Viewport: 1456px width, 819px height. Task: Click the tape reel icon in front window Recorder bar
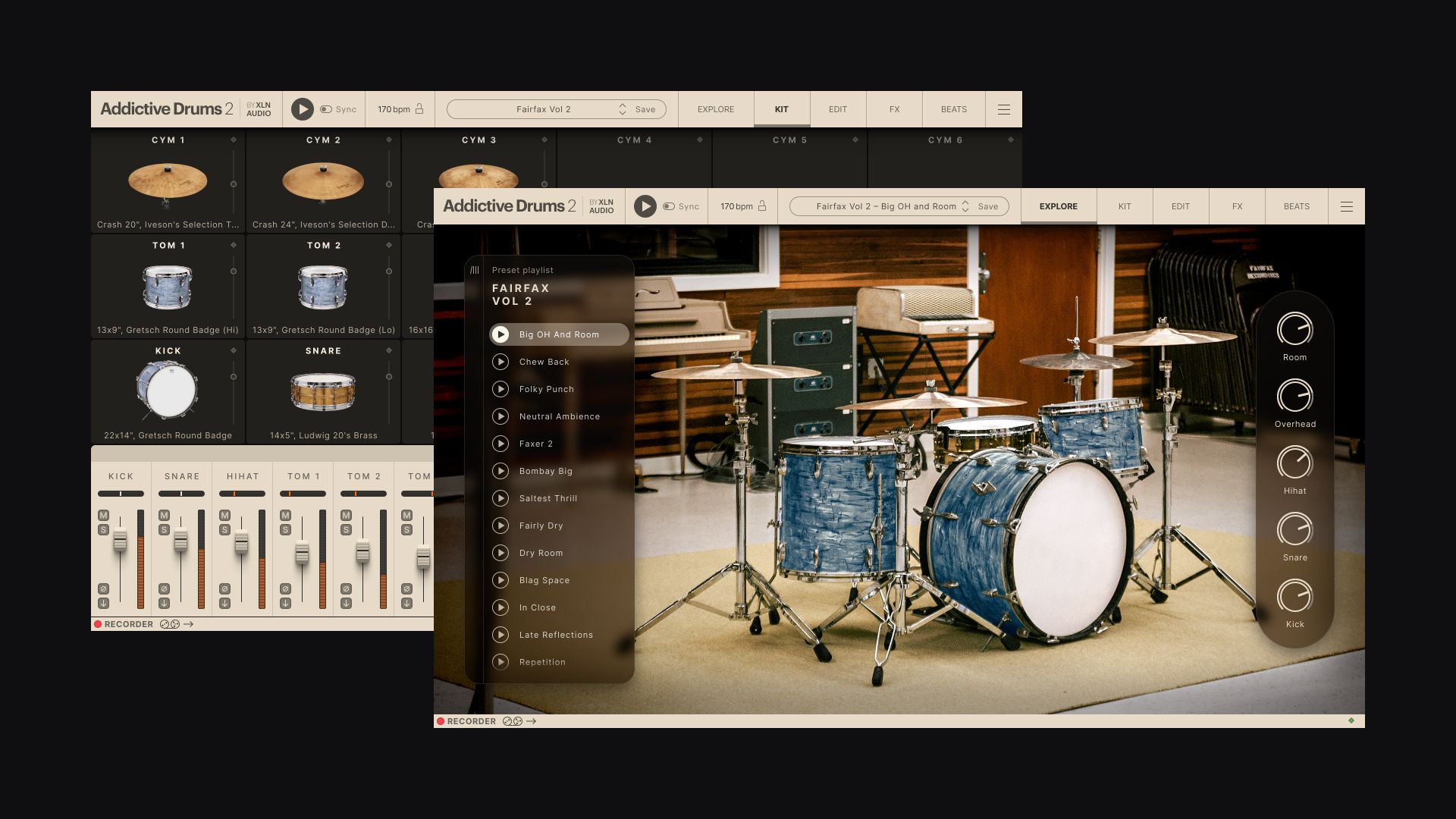(513, 721)
